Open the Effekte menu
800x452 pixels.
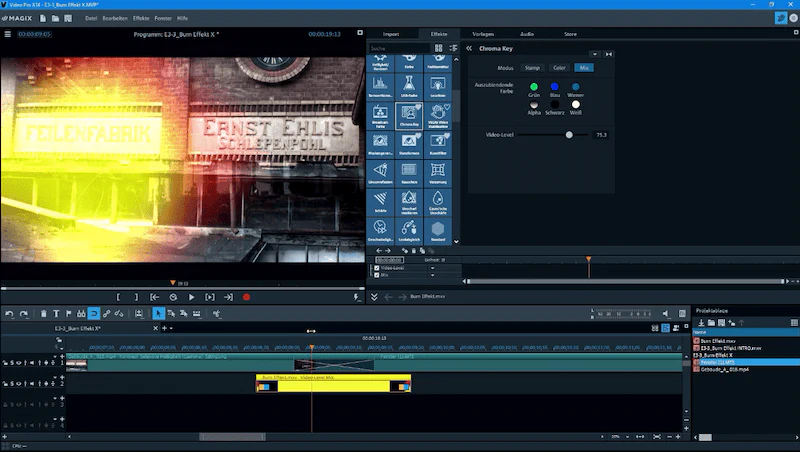coord(141,18)
